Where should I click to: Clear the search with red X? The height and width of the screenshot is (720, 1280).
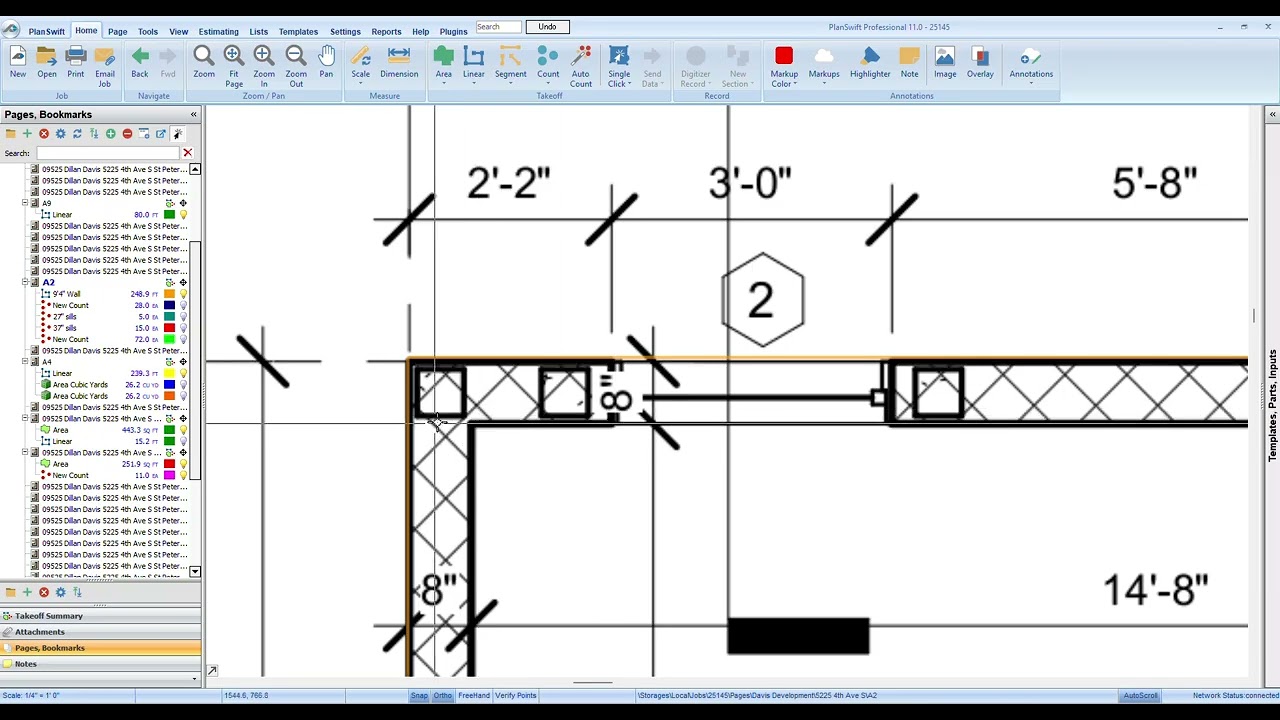(187, 153)
